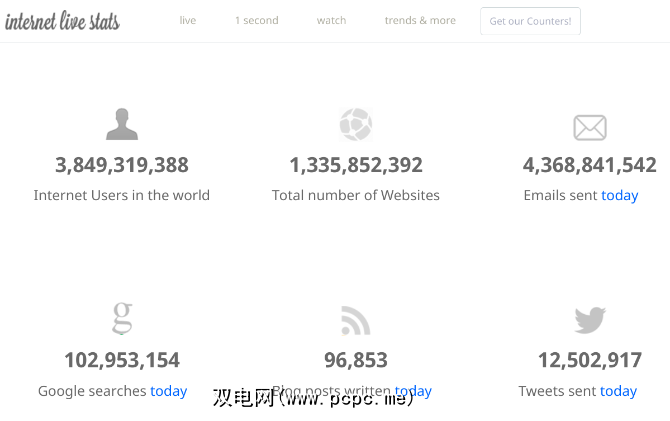Click the Tweets sent label text
This screenshot has height=421, width=670.
tap(557, 391)
